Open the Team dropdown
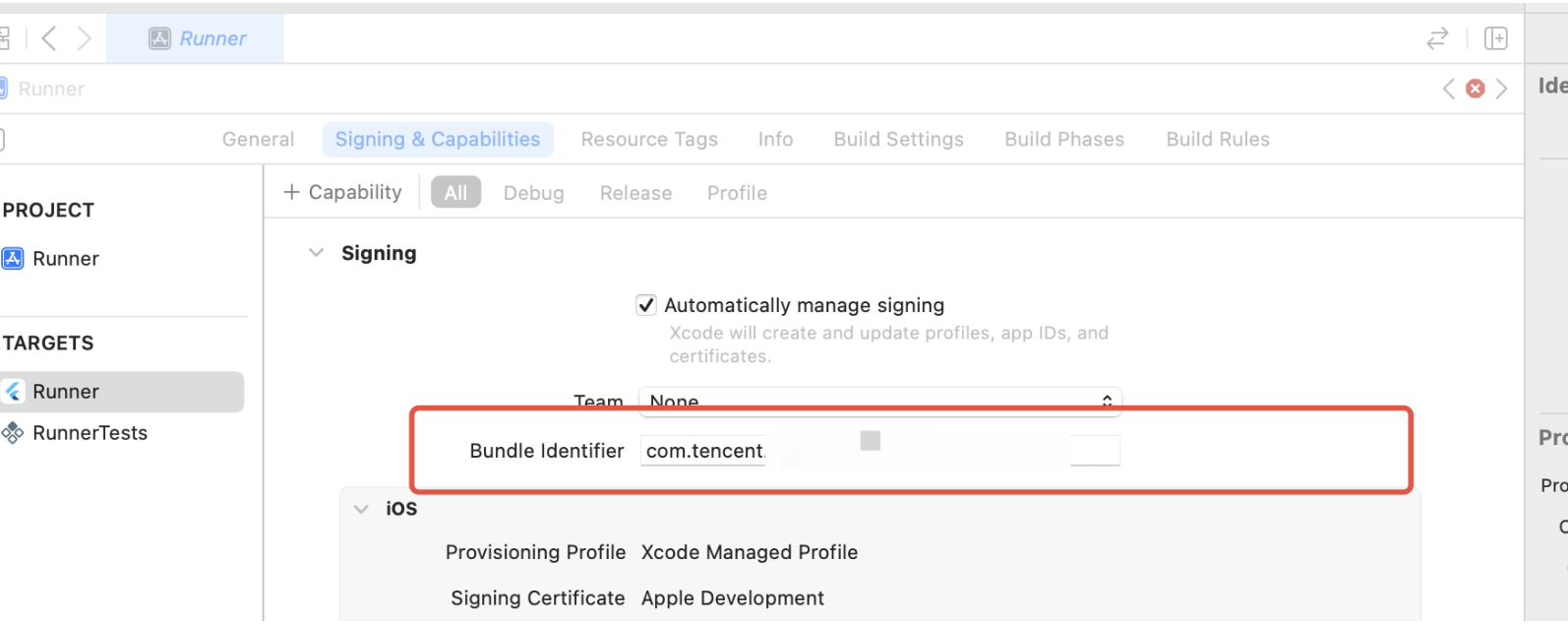The height and width of the screenshot is (624, 1568). coord(879,401)
